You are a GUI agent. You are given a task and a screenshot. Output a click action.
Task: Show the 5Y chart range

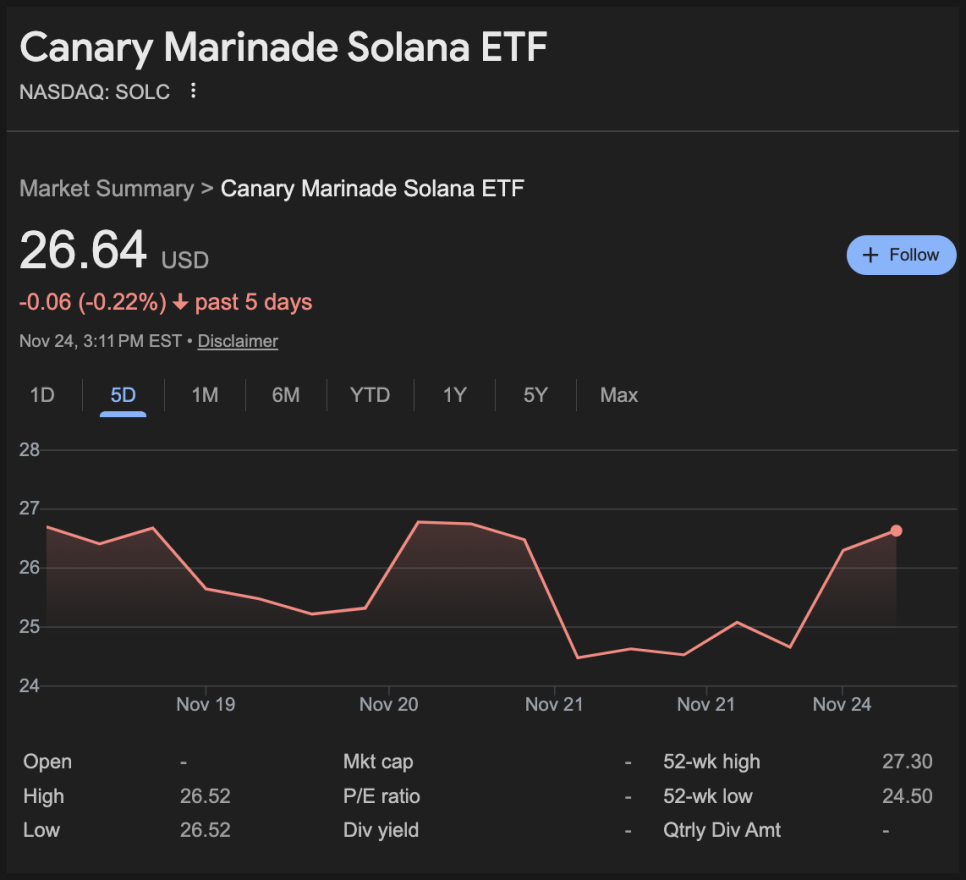click(x=536, y=395)
